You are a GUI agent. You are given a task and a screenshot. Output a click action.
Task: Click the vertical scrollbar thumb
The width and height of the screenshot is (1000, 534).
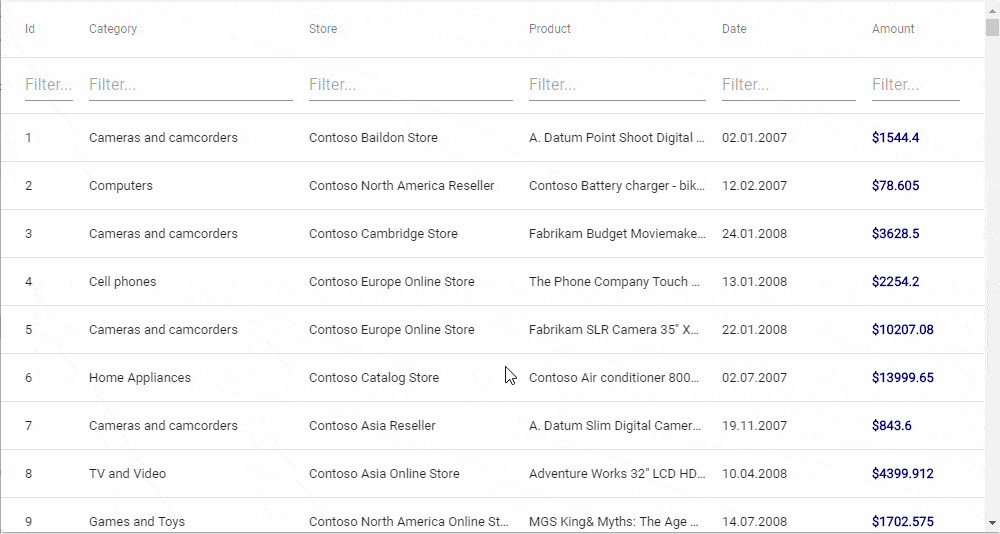(x=992, y=24)
